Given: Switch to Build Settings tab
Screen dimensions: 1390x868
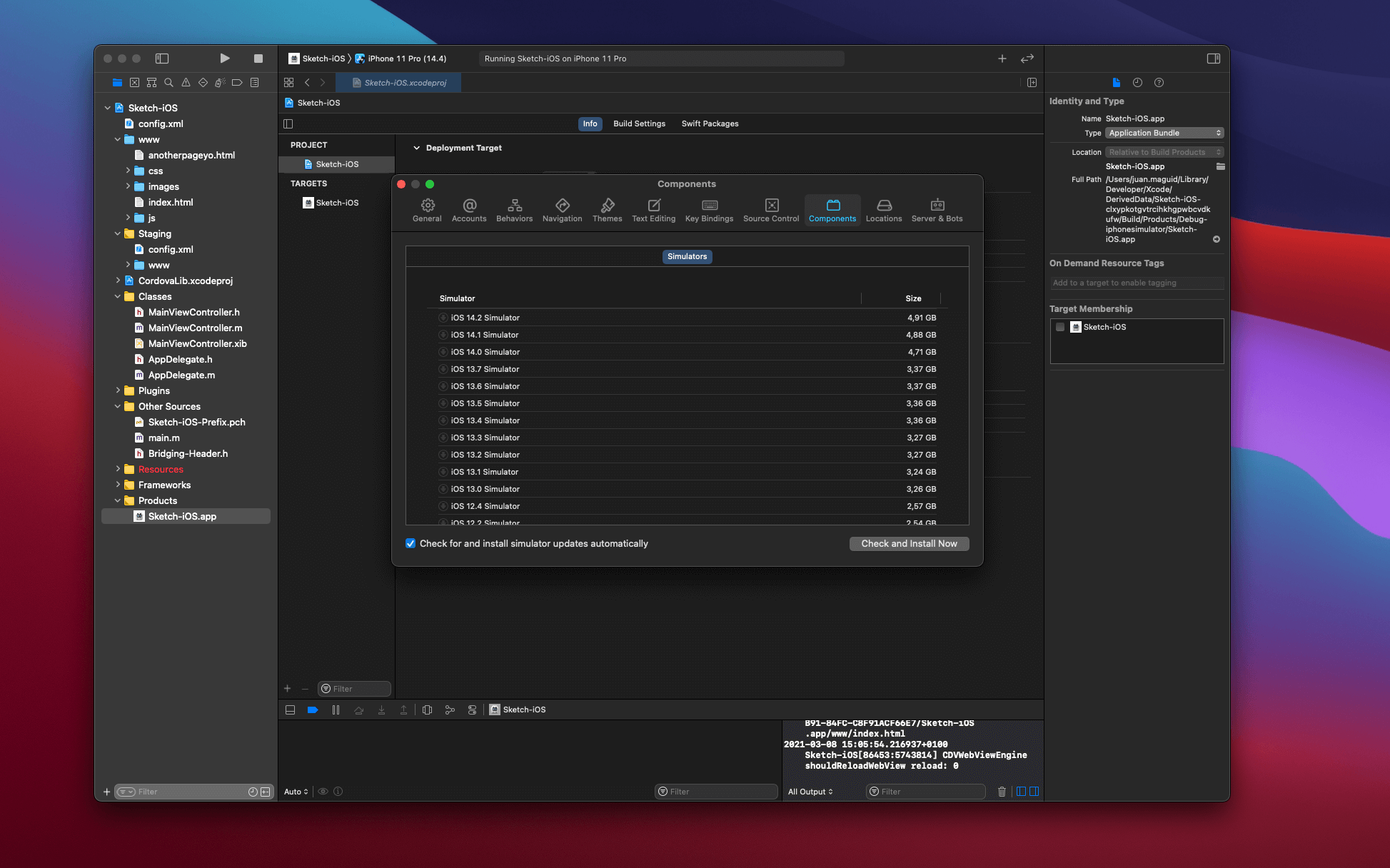Looking at the screenshot, I should (639, 123).
